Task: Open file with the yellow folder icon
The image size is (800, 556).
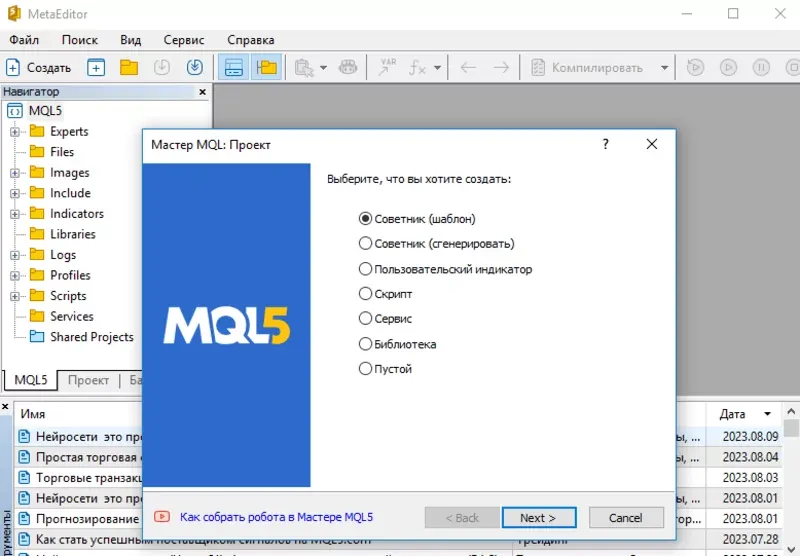Action: [x=129, y=67]
